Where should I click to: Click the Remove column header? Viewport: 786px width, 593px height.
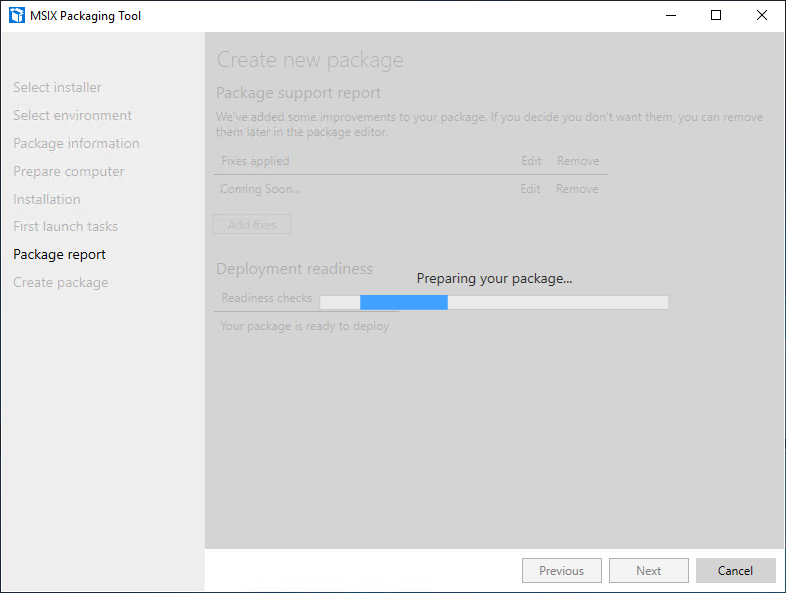578,161
